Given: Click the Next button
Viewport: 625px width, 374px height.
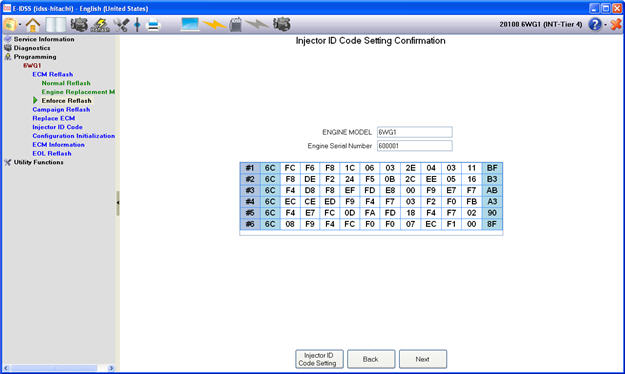Looking at the screenshot, I should (423, 359).
